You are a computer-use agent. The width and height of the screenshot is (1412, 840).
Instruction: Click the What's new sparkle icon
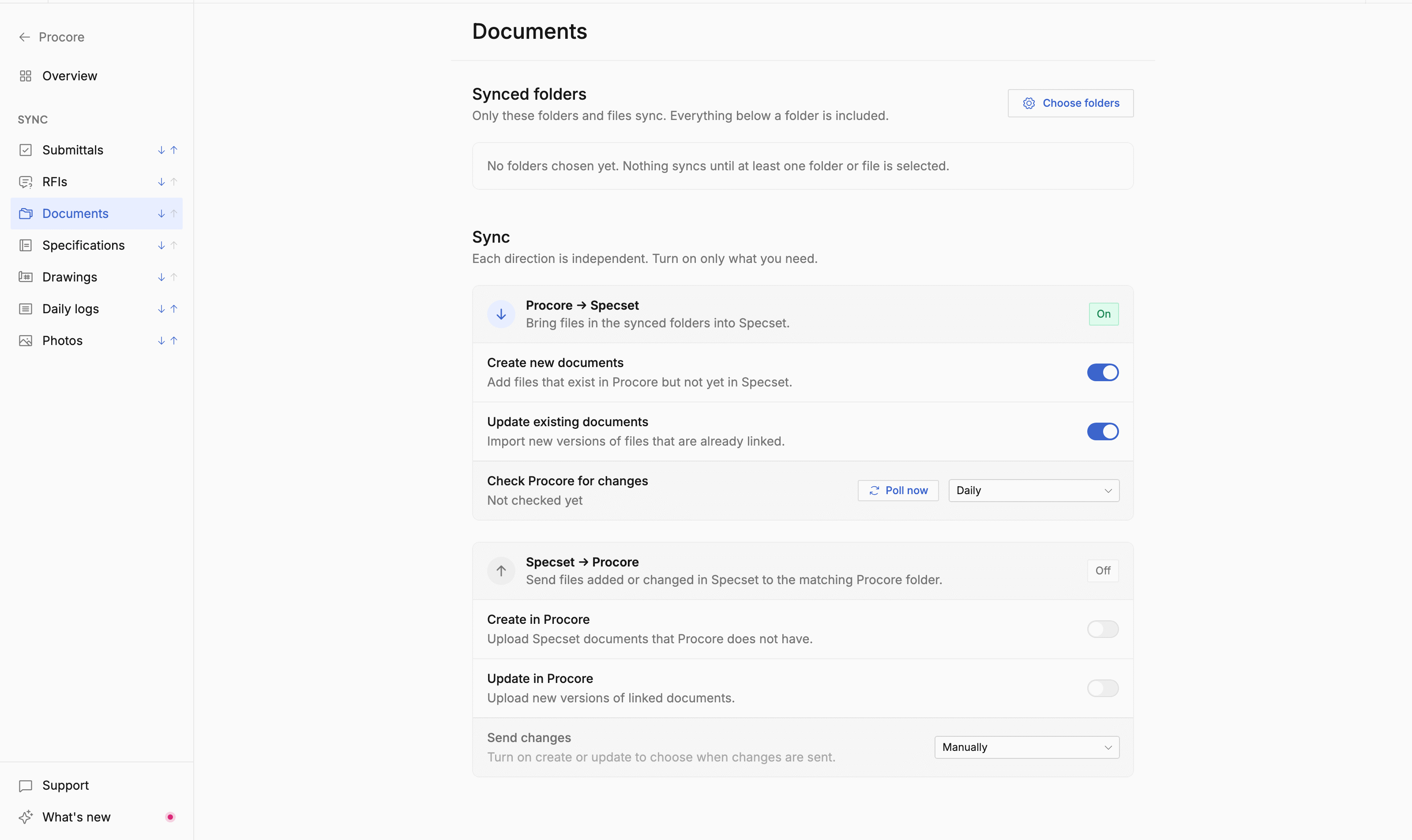pyautogui.click(x=26, y=817)
